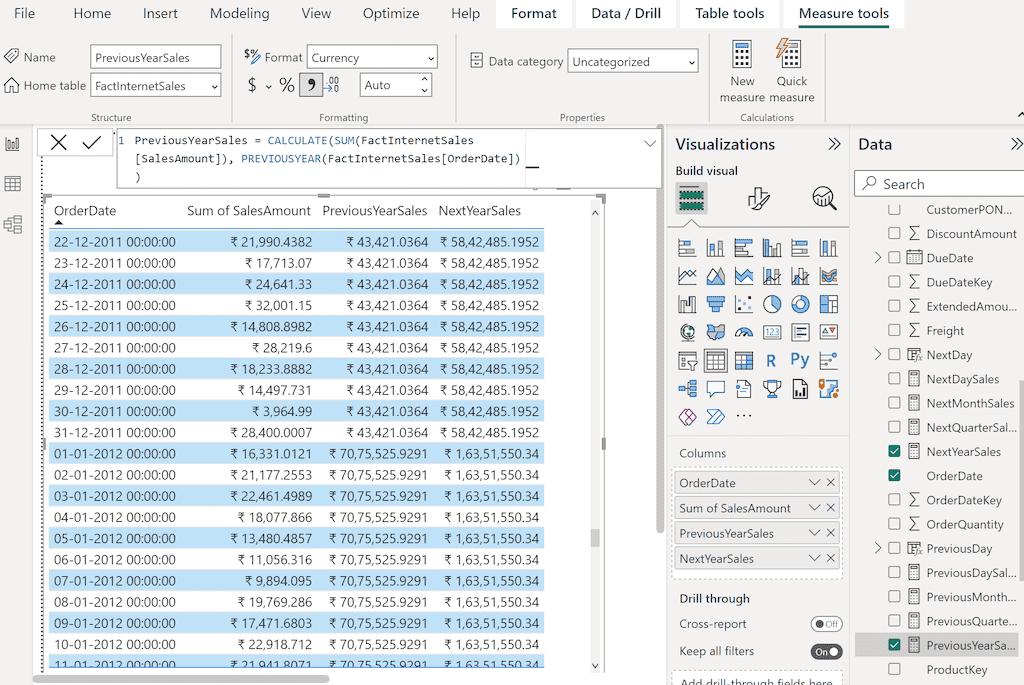Screen dimensions: 1024x685
Task: Expand the DueDate field group
Action: pyautogui.click(x=878, y=257)
